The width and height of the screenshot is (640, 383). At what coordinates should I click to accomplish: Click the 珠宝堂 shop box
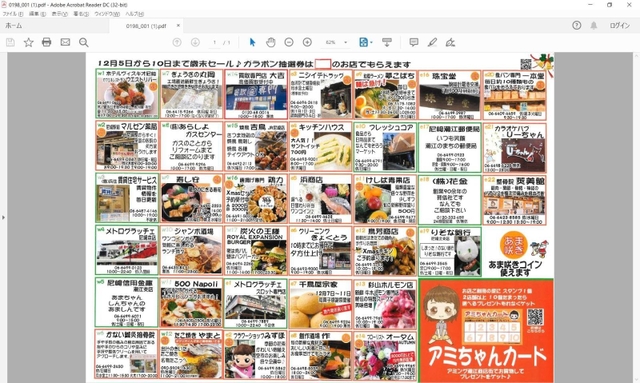coord(449,95)
